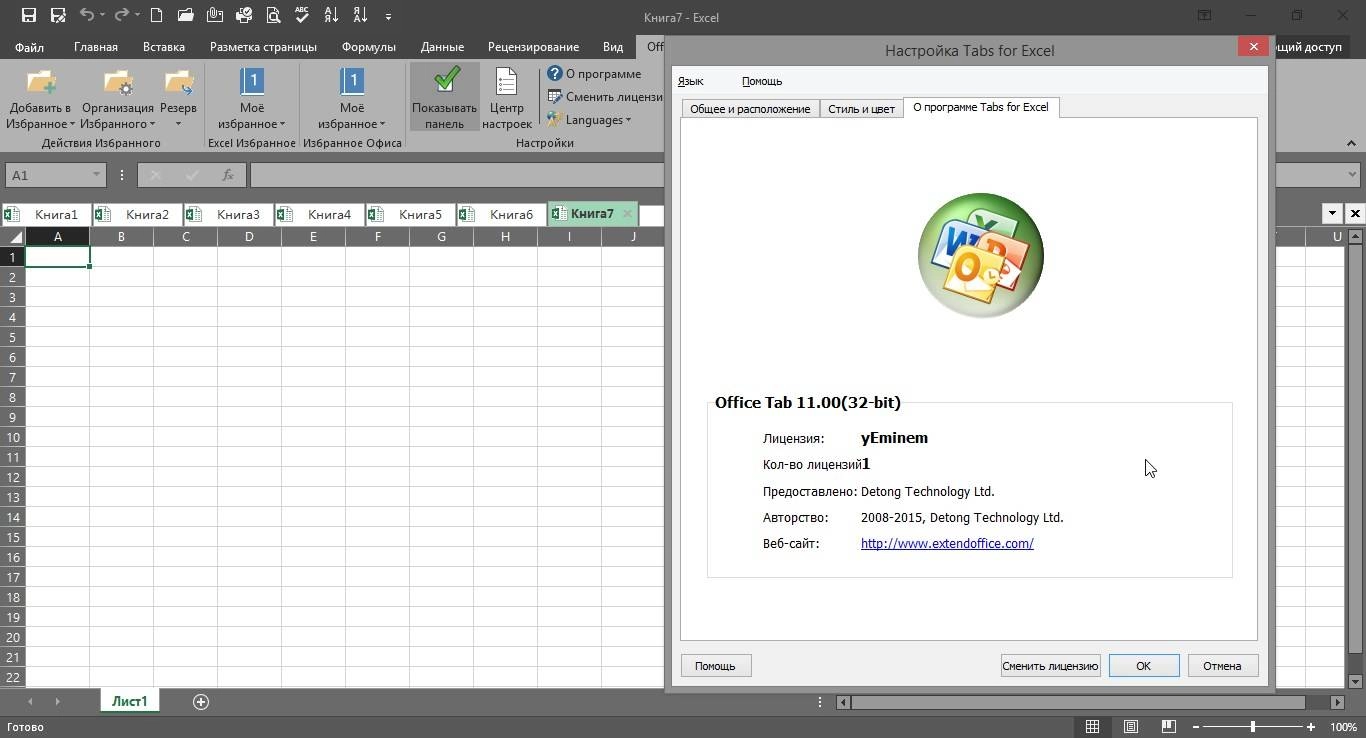Switch to Вставка ribbon tab
This screenshot has height=738, width=1366.
tap(164, 47)
